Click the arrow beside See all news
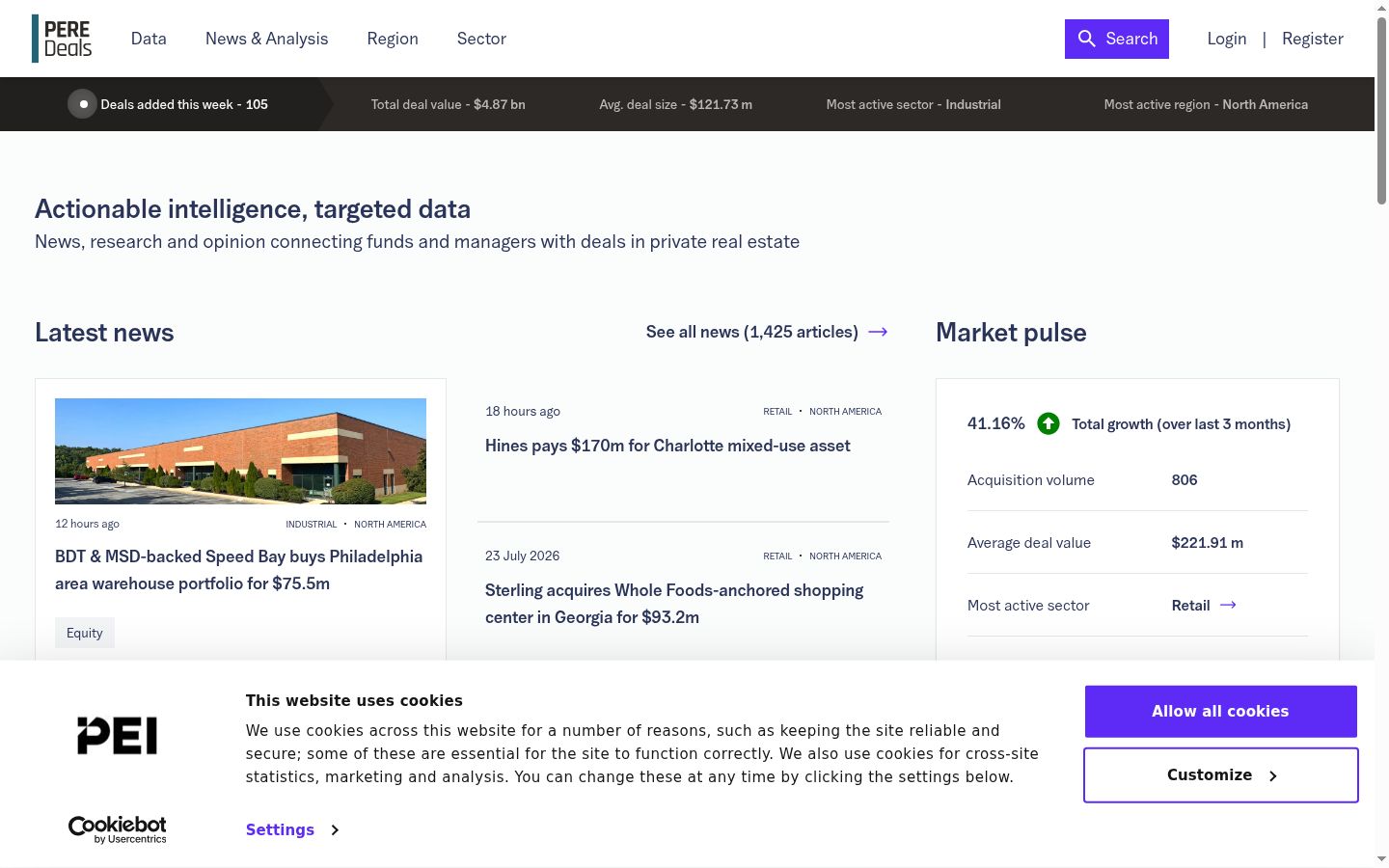 [x=878, y=332]
